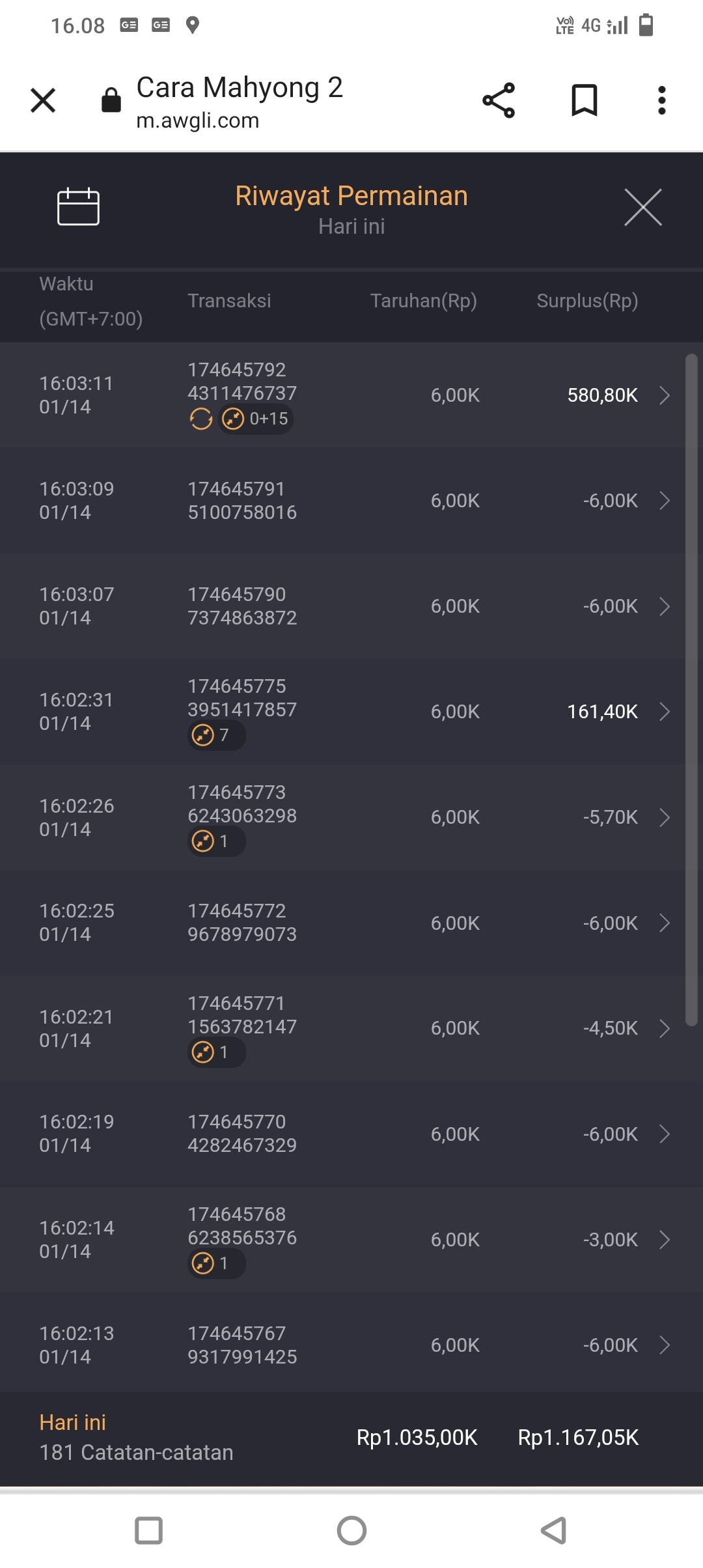Expand details for the 161,40K surplus row
Screen dimensions: 703x1568
click(664, 712)
